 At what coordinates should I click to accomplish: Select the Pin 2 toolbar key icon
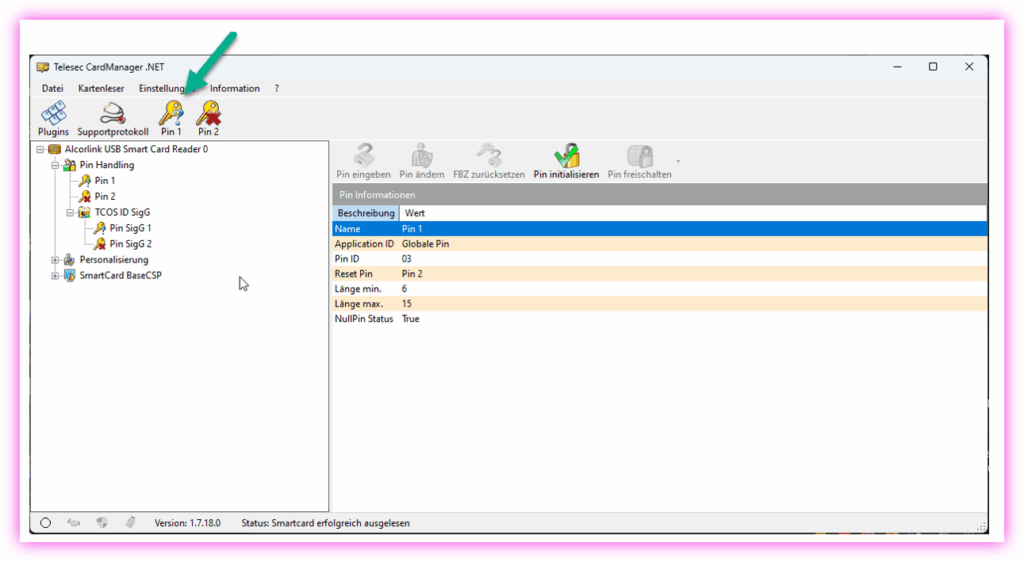208,113
